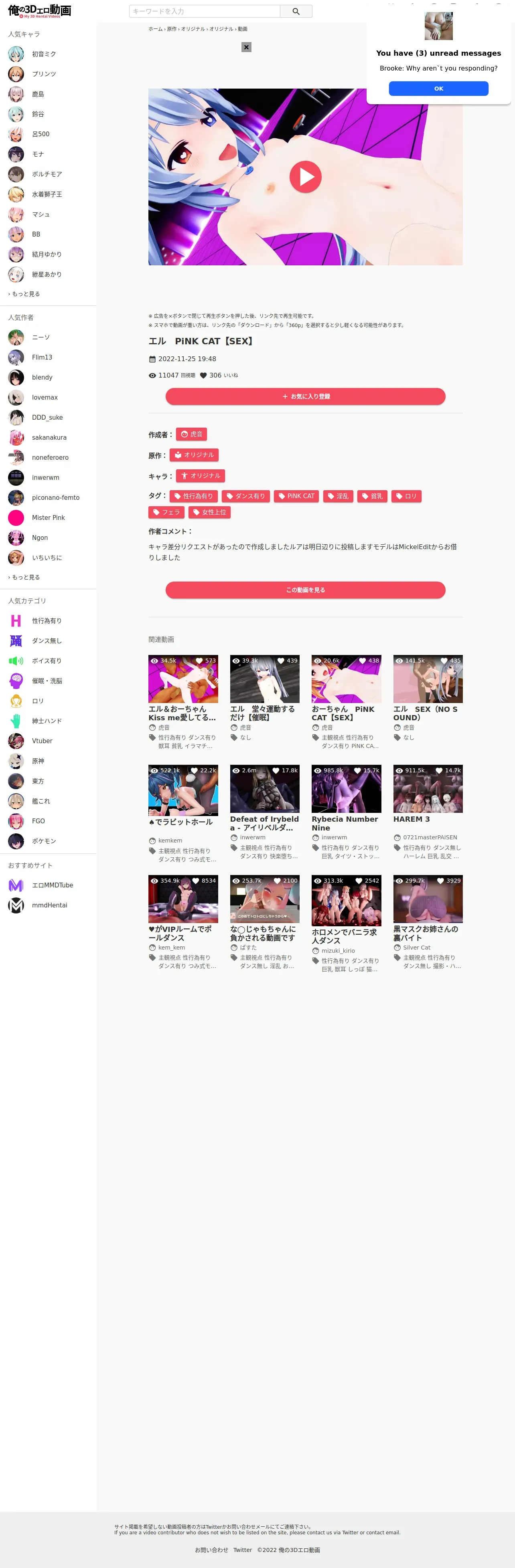Screen dimensions: 515x1568
Task: Select the BB character icon
Action: coord(16,234)
